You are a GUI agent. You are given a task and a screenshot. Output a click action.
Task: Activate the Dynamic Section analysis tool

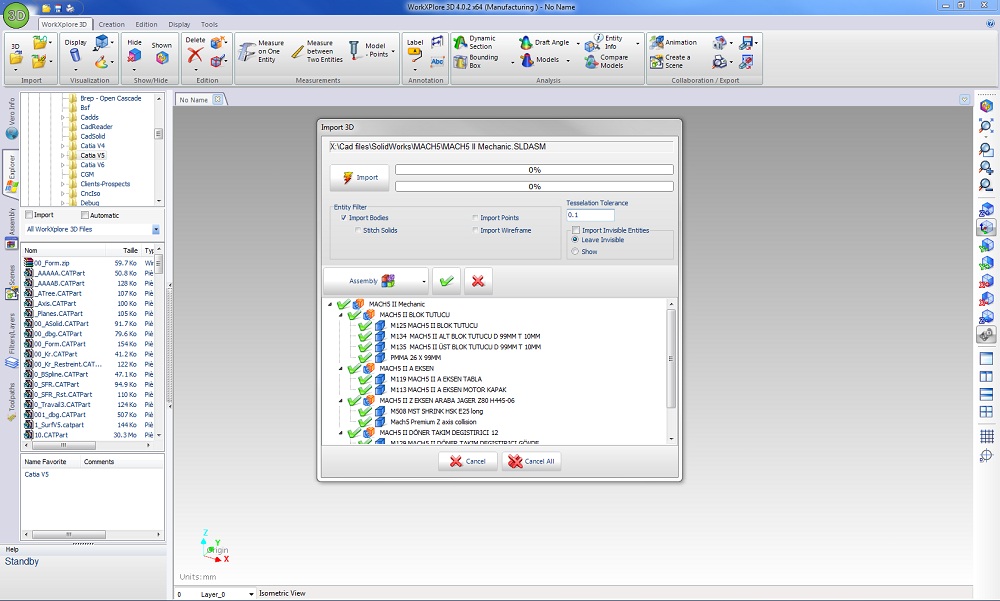[x=474, y=42]
